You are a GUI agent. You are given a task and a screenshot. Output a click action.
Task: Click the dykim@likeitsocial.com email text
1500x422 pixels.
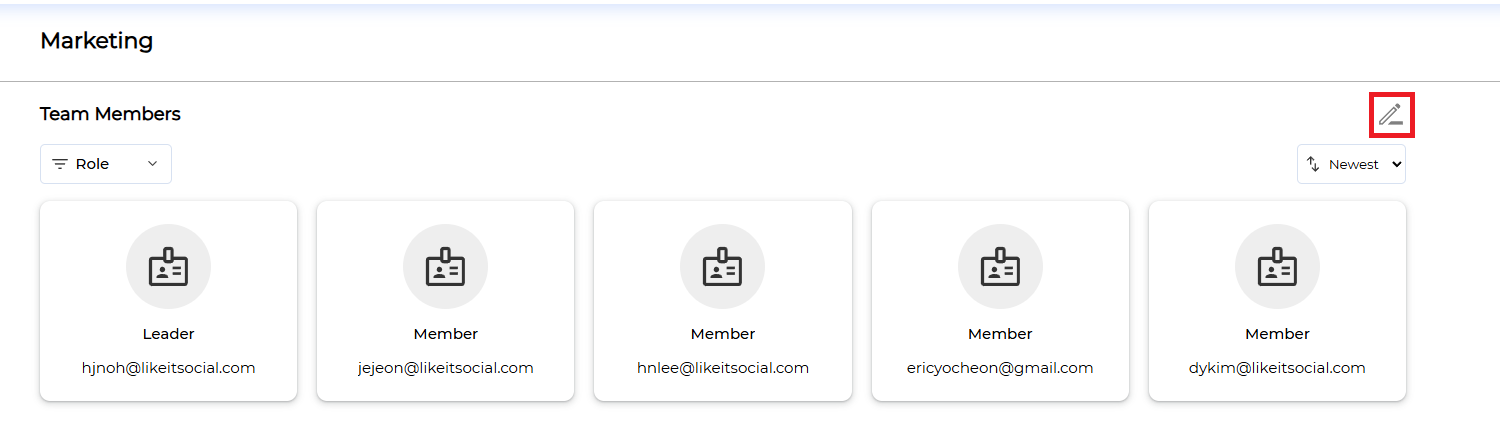click(x=1277, y=368)
